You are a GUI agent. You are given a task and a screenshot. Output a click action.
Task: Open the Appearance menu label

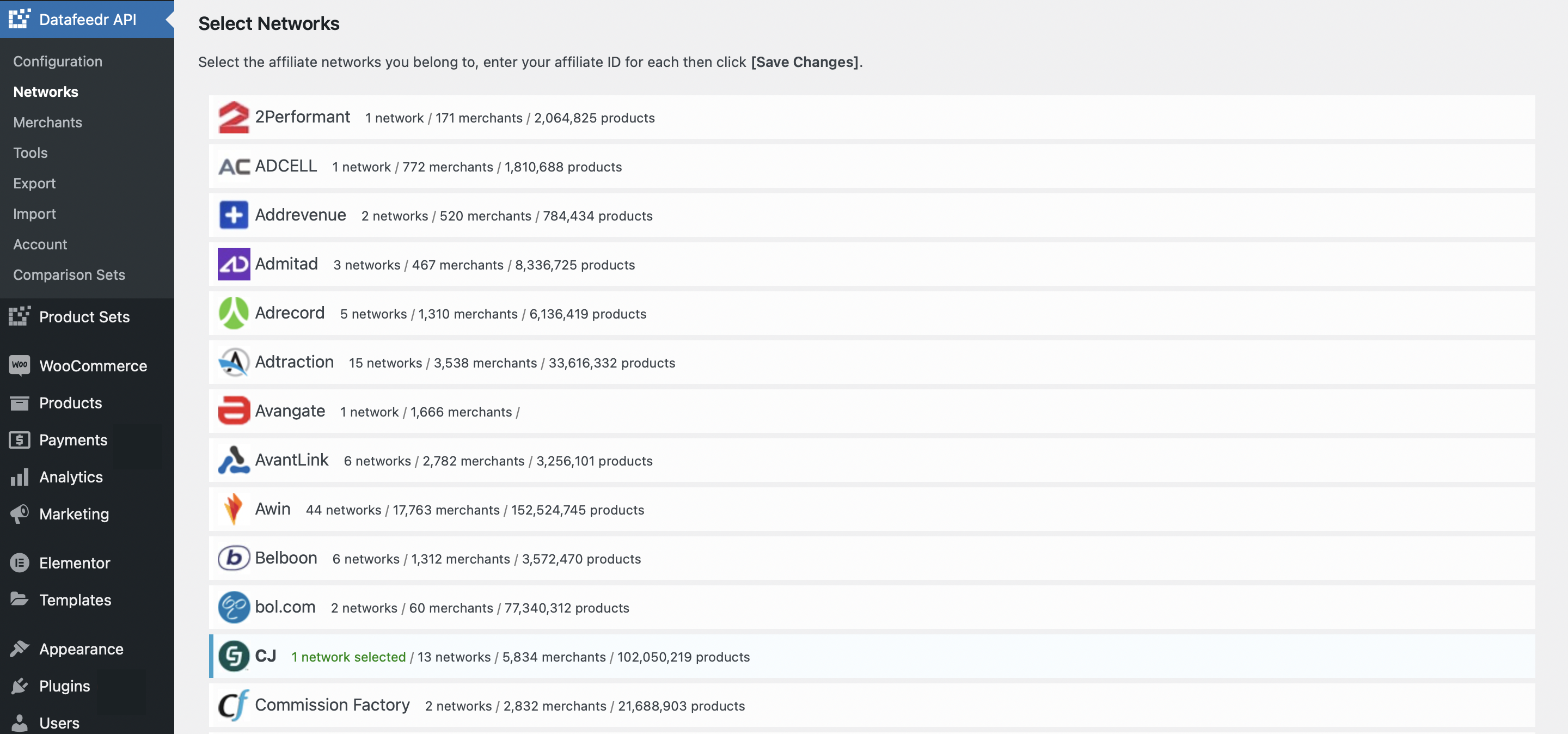81,649
